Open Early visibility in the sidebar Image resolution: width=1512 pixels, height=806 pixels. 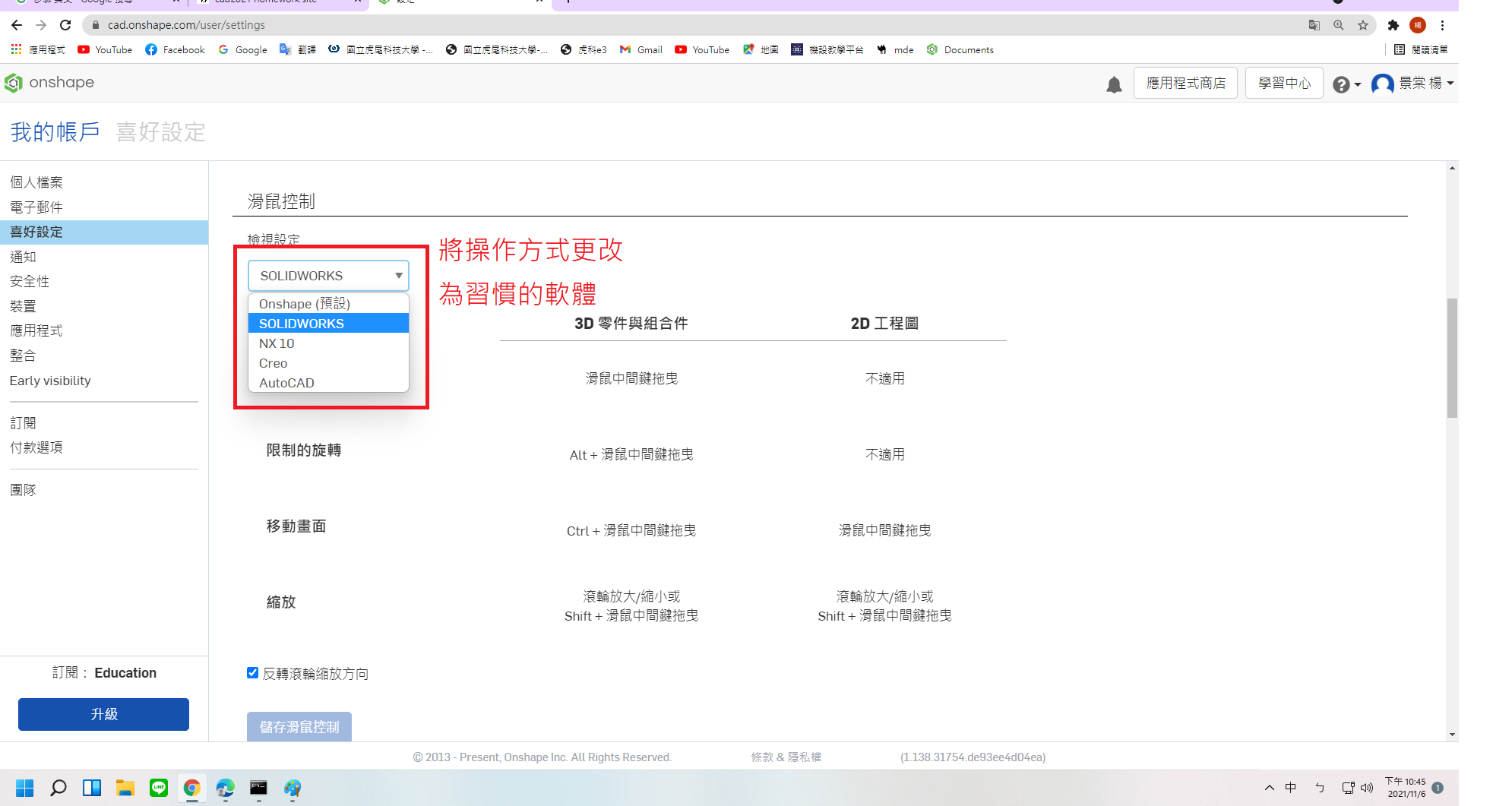click(x=50, y=381)
